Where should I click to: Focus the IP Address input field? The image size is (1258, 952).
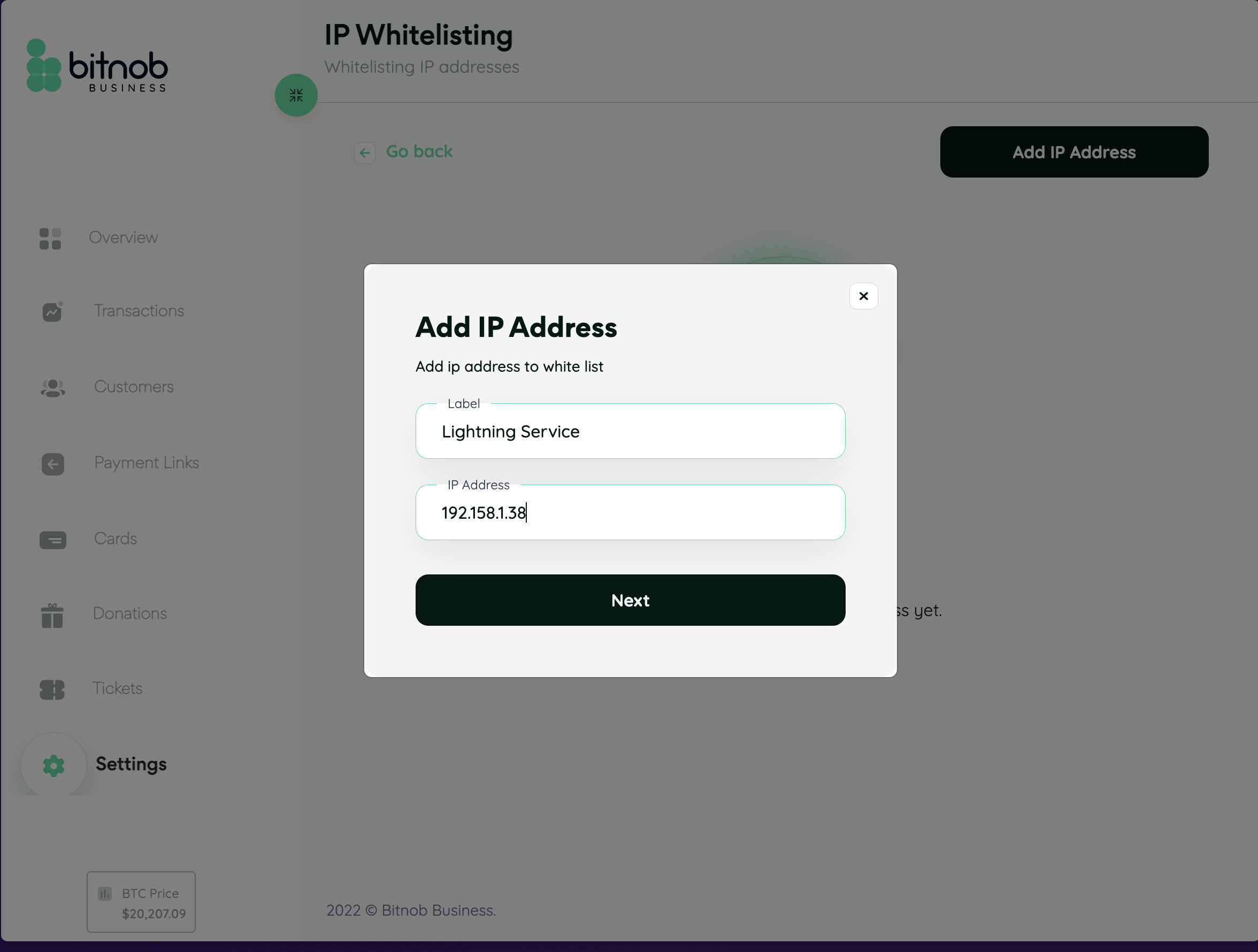point(630,512)
